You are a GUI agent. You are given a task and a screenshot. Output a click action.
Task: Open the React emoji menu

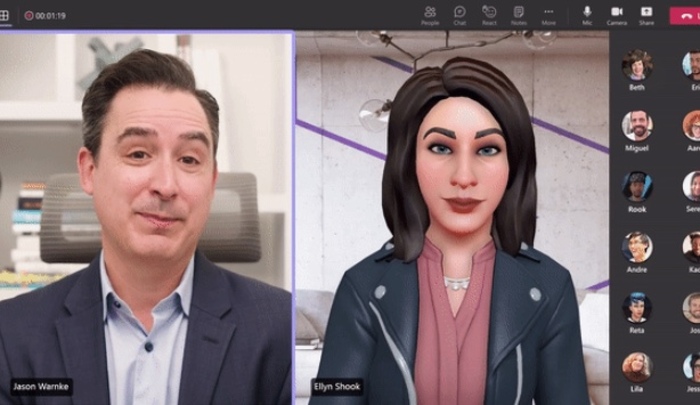click(x=489, y=16)
